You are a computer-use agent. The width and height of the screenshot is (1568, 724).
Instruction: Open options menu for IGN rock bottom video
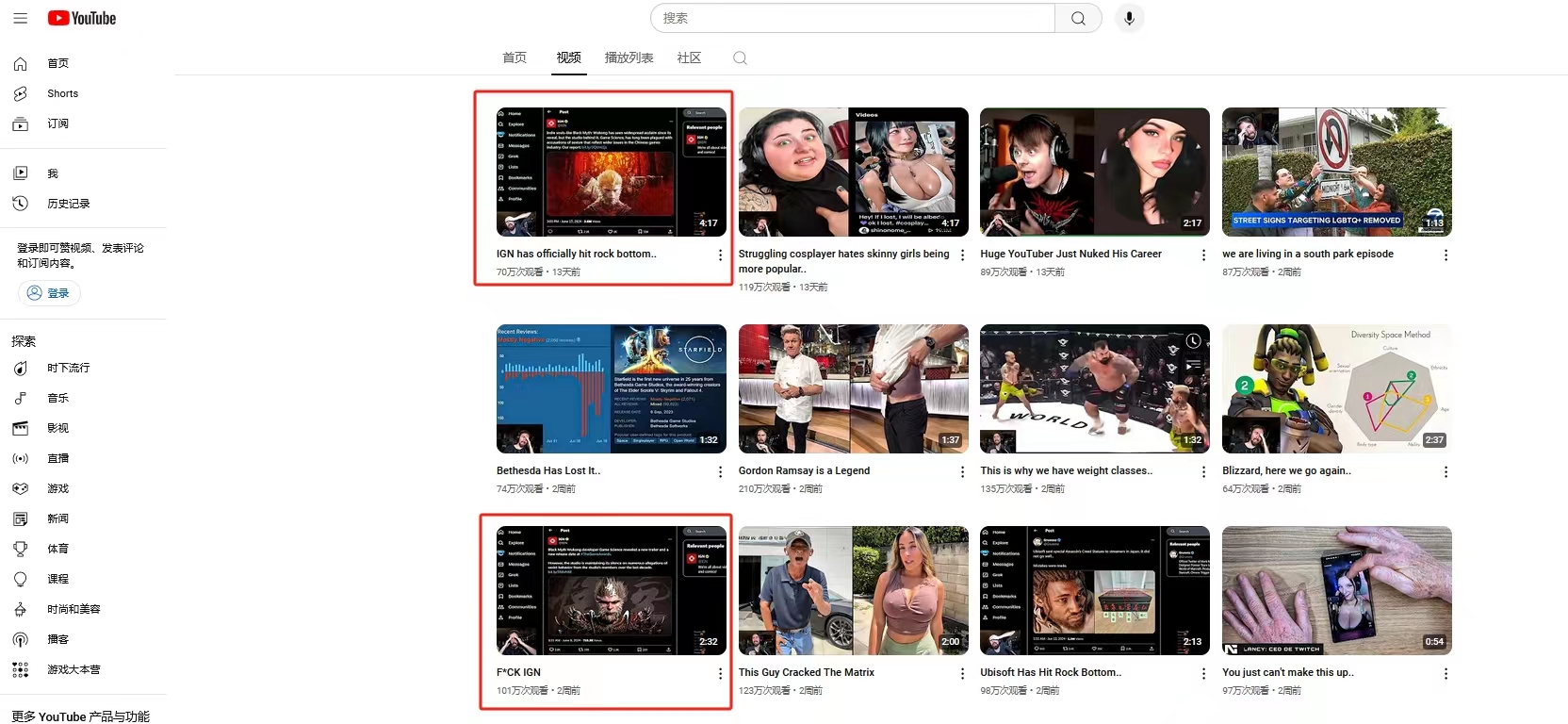(x=721, y=255)
